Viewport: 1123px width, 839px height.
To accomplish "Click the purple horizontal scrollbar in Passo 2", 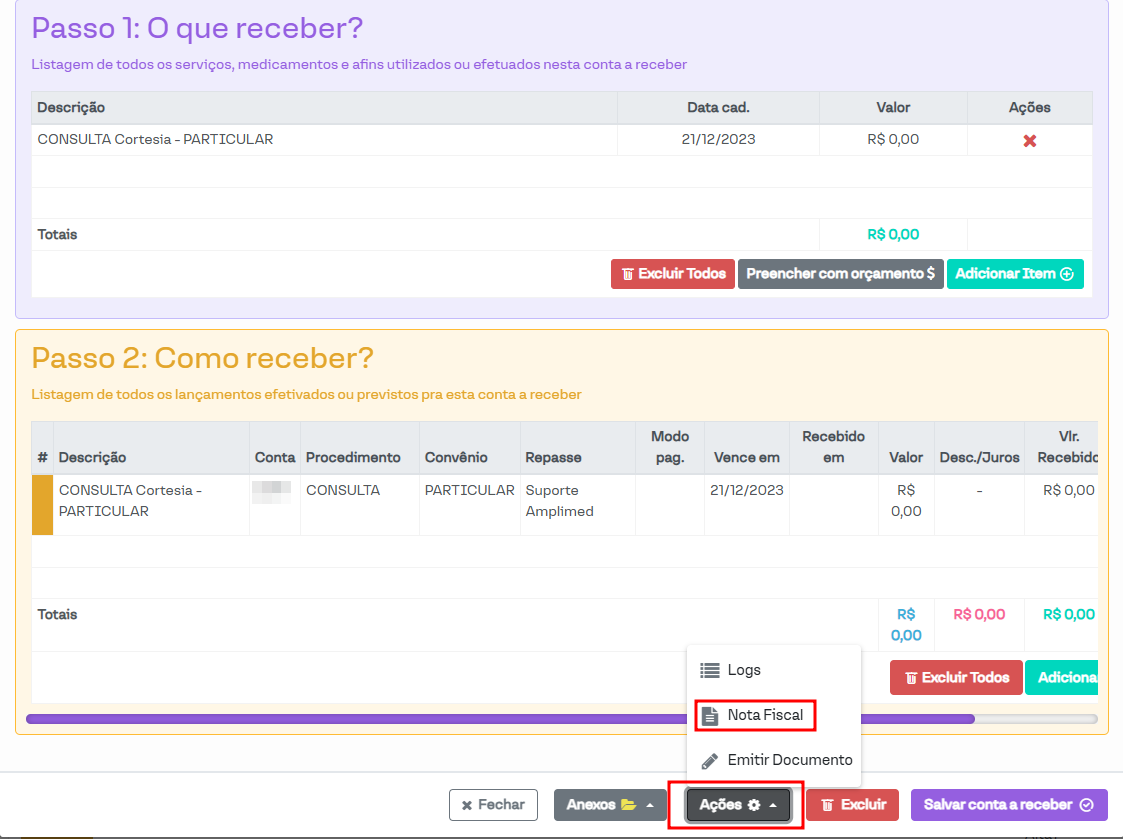I will [x=500, y=718].
